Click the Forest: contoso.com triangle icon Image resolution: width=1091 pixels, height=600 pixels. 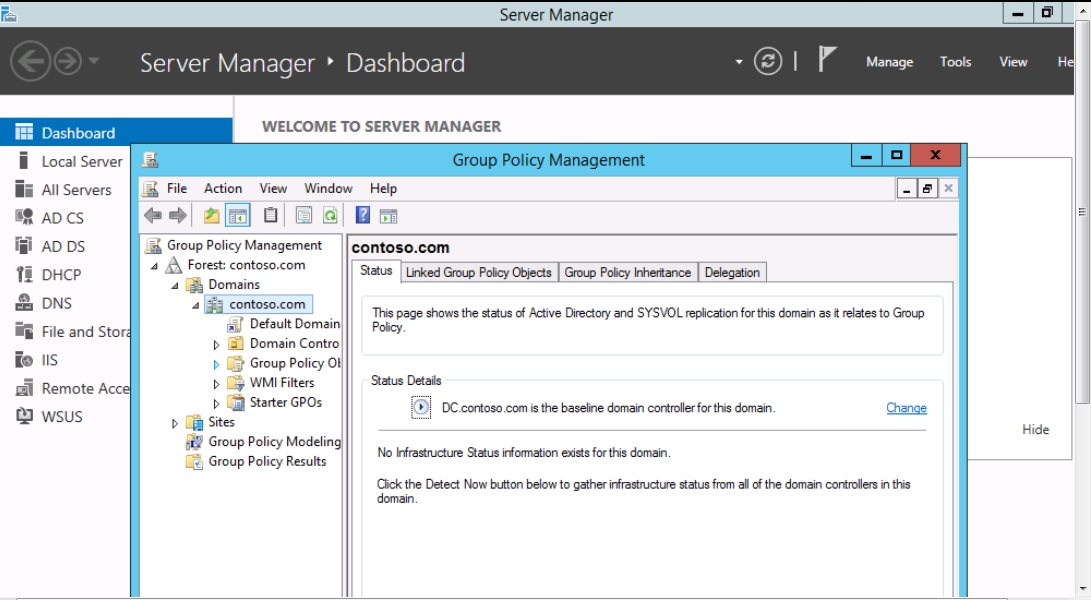coord(173,265)
